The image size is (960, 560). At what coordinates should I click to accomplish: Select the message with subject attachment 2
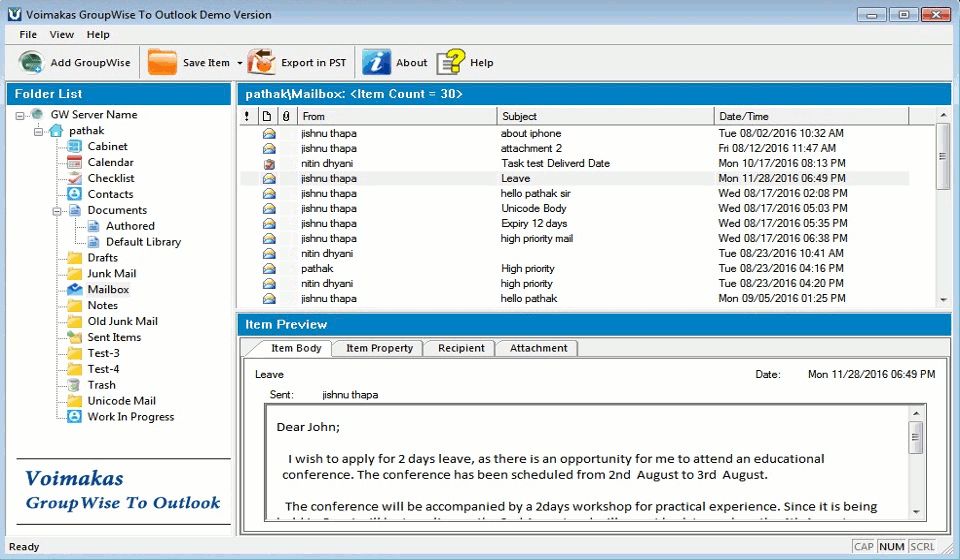574,148
